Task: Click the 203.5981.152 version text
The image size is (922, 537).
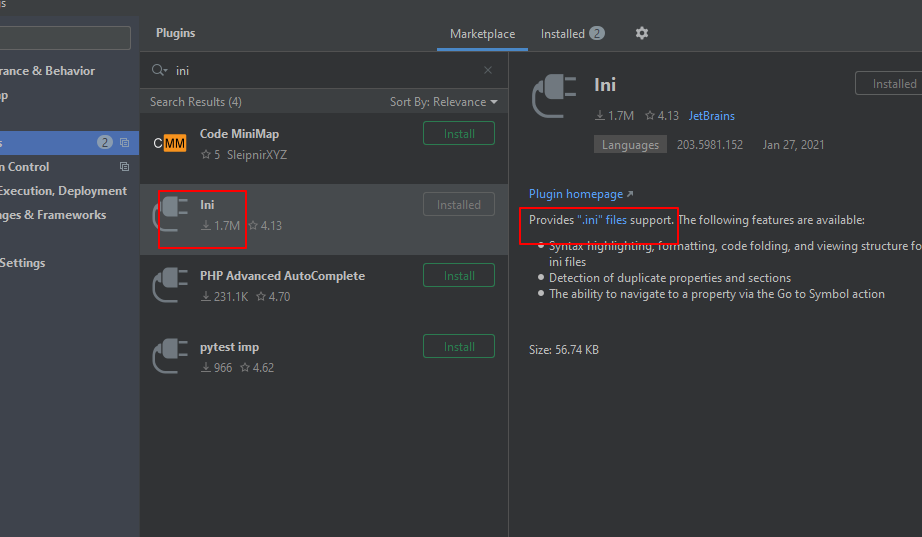Action: point(710,145)
